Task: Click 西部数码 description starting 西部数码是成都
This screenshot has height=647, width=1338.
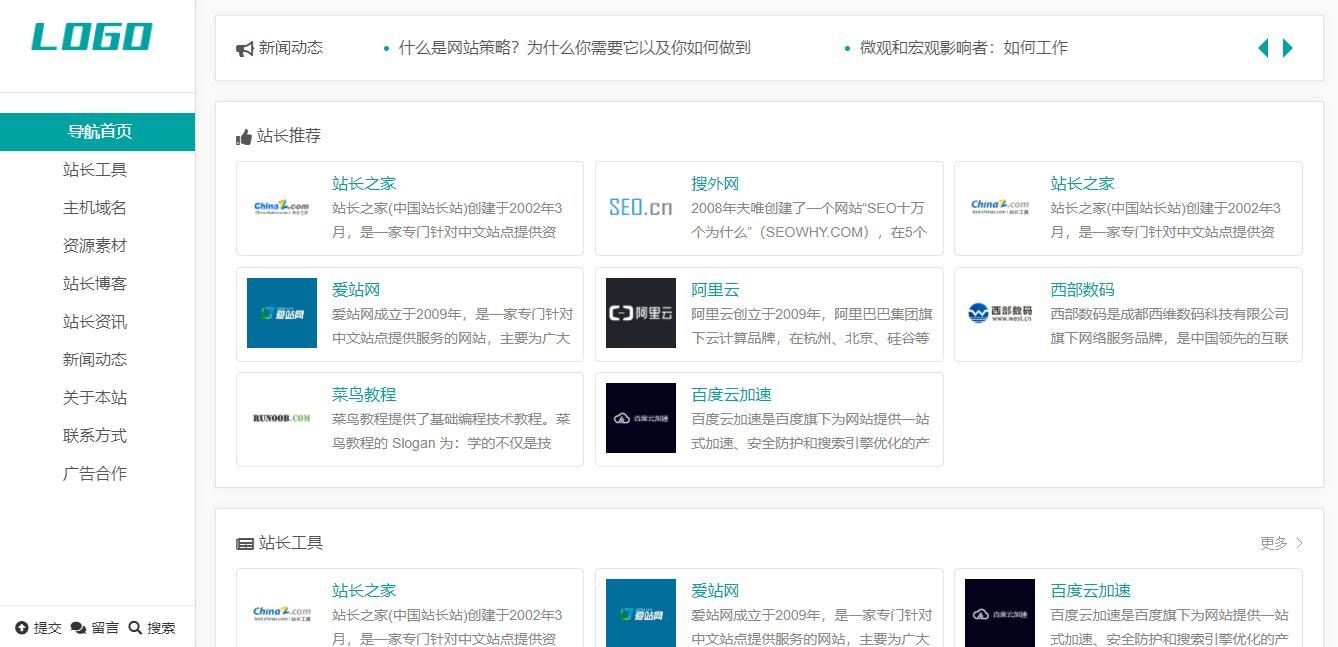Action: pyautogui.click(x=1169, y=326)
